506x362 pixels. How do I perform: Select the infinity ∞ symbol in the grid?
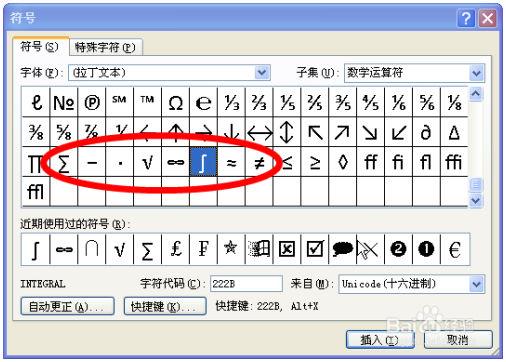[x=176, y=162]
